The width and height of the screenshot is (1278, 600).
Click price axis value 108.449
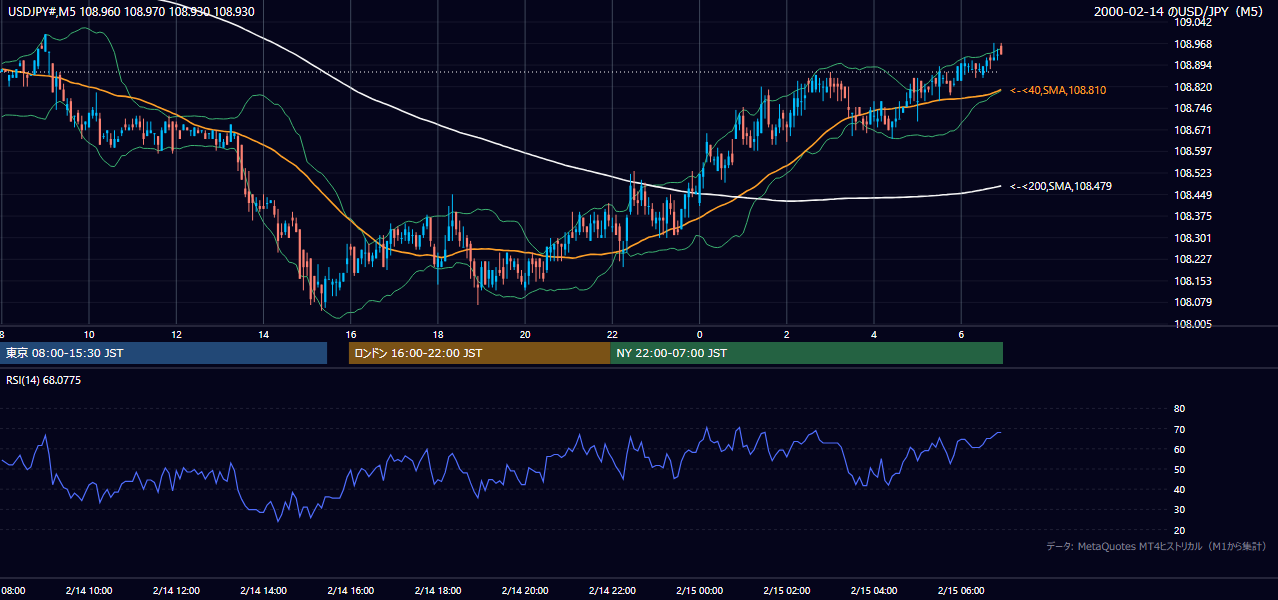[x=1192, y=195]
